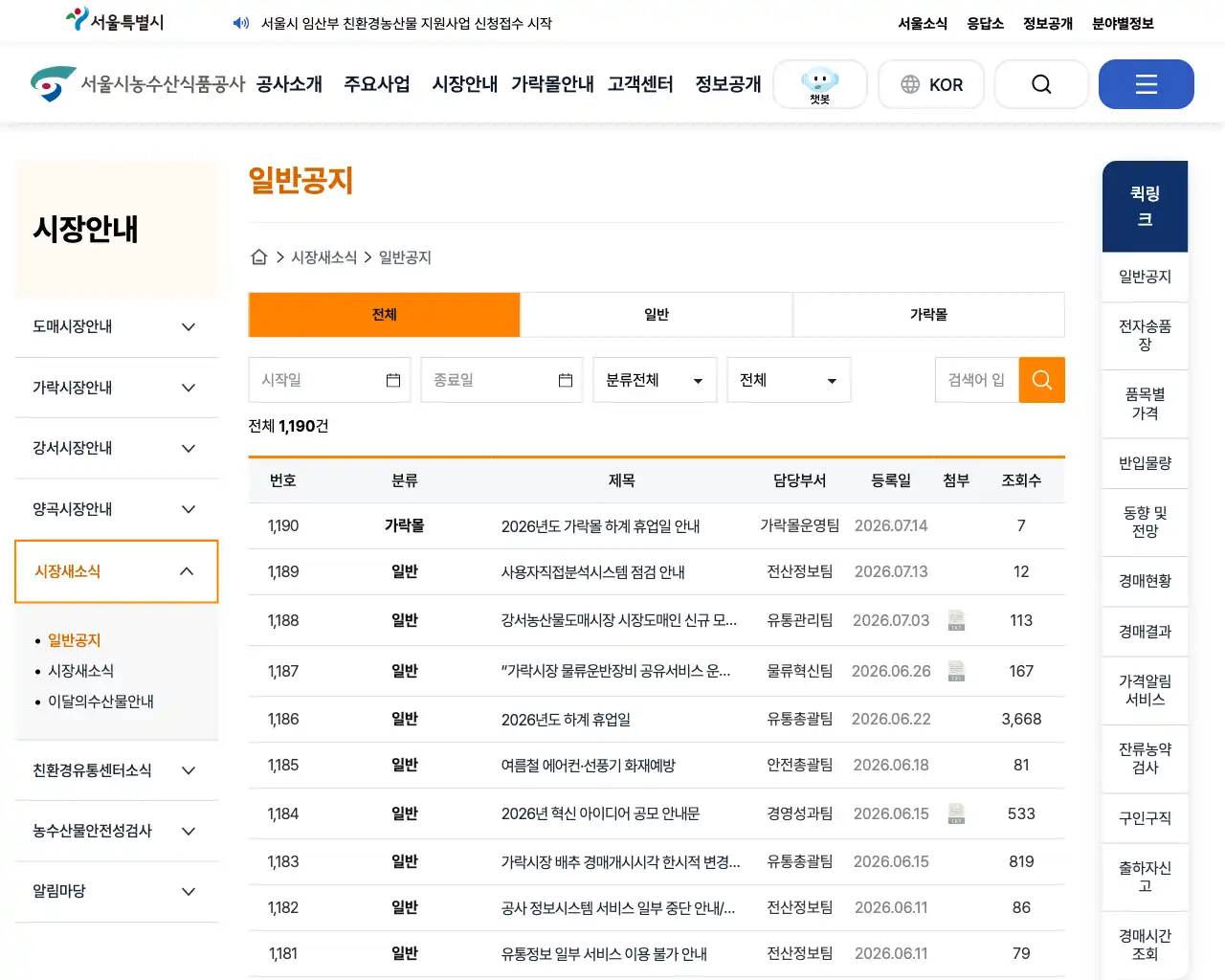
Task: Expand 양곡시장안내 sidebar menu
Action: coord(117,509)
